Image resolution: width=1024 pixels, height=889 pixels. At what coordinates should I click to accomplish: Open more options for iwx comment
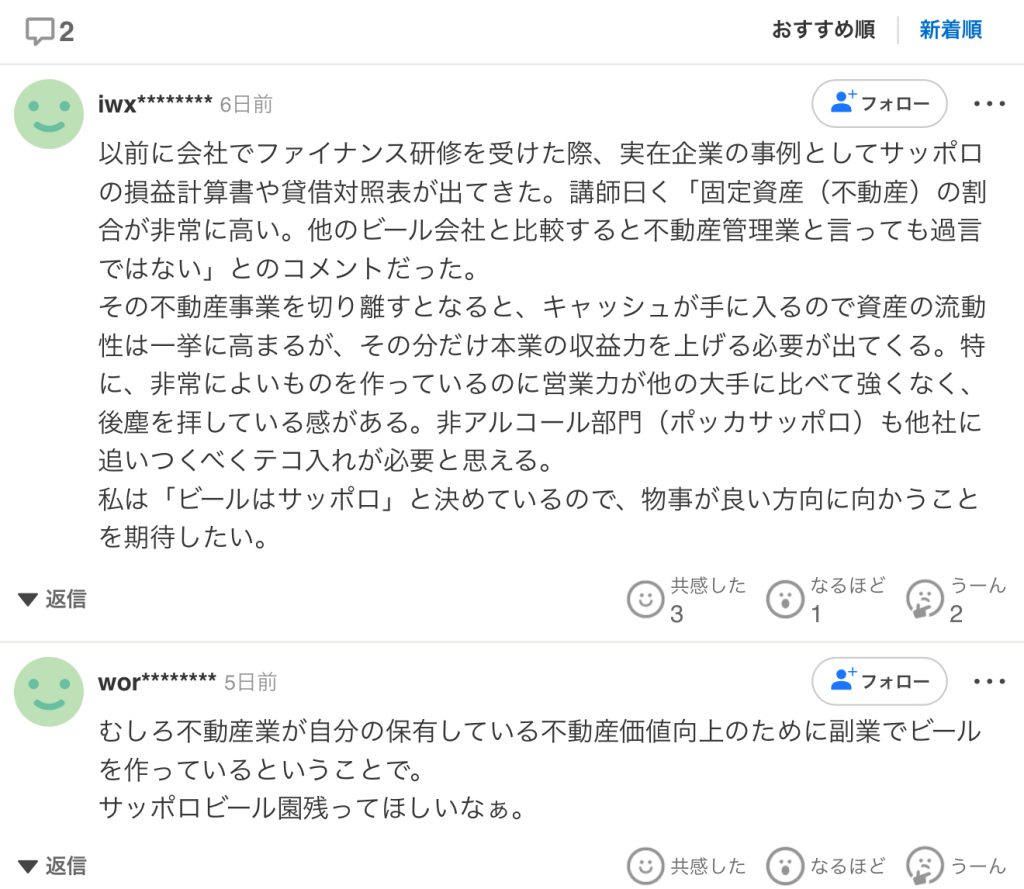989,103
